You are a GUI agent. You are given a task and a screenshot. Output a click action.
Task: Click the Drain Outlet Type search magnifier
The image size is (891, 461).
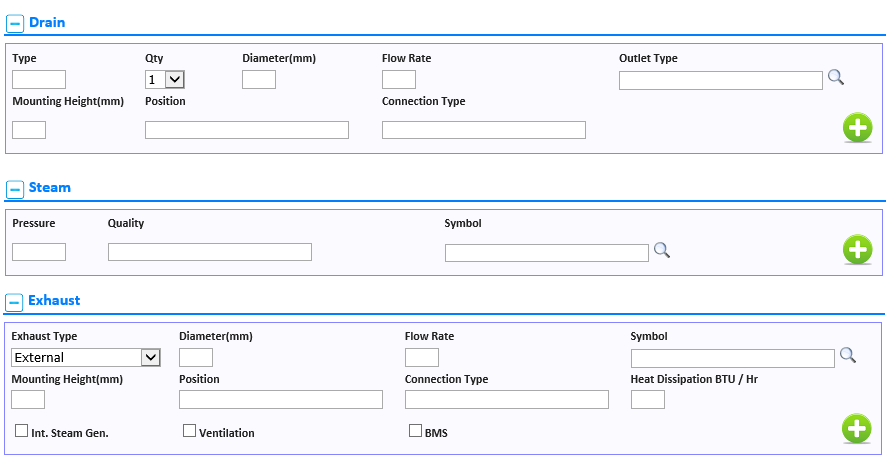point(835,77)
